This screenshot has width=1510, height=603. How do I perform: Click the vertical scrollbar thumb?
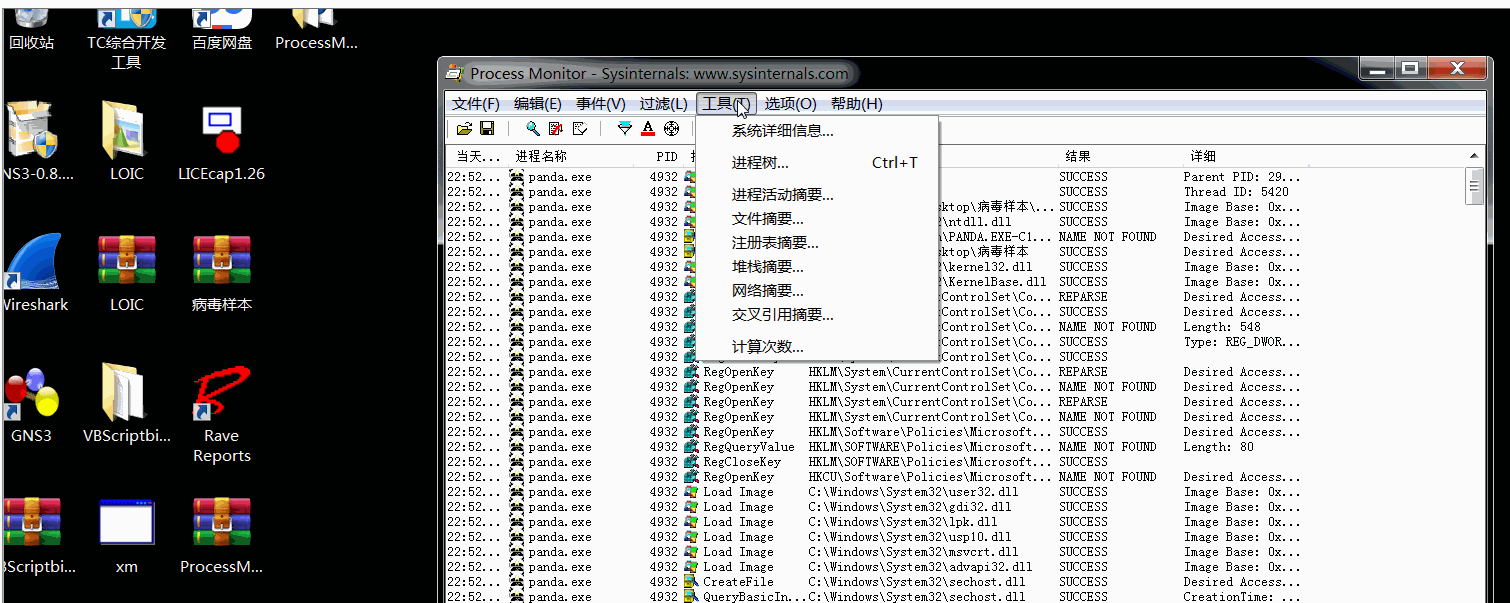1474,186
